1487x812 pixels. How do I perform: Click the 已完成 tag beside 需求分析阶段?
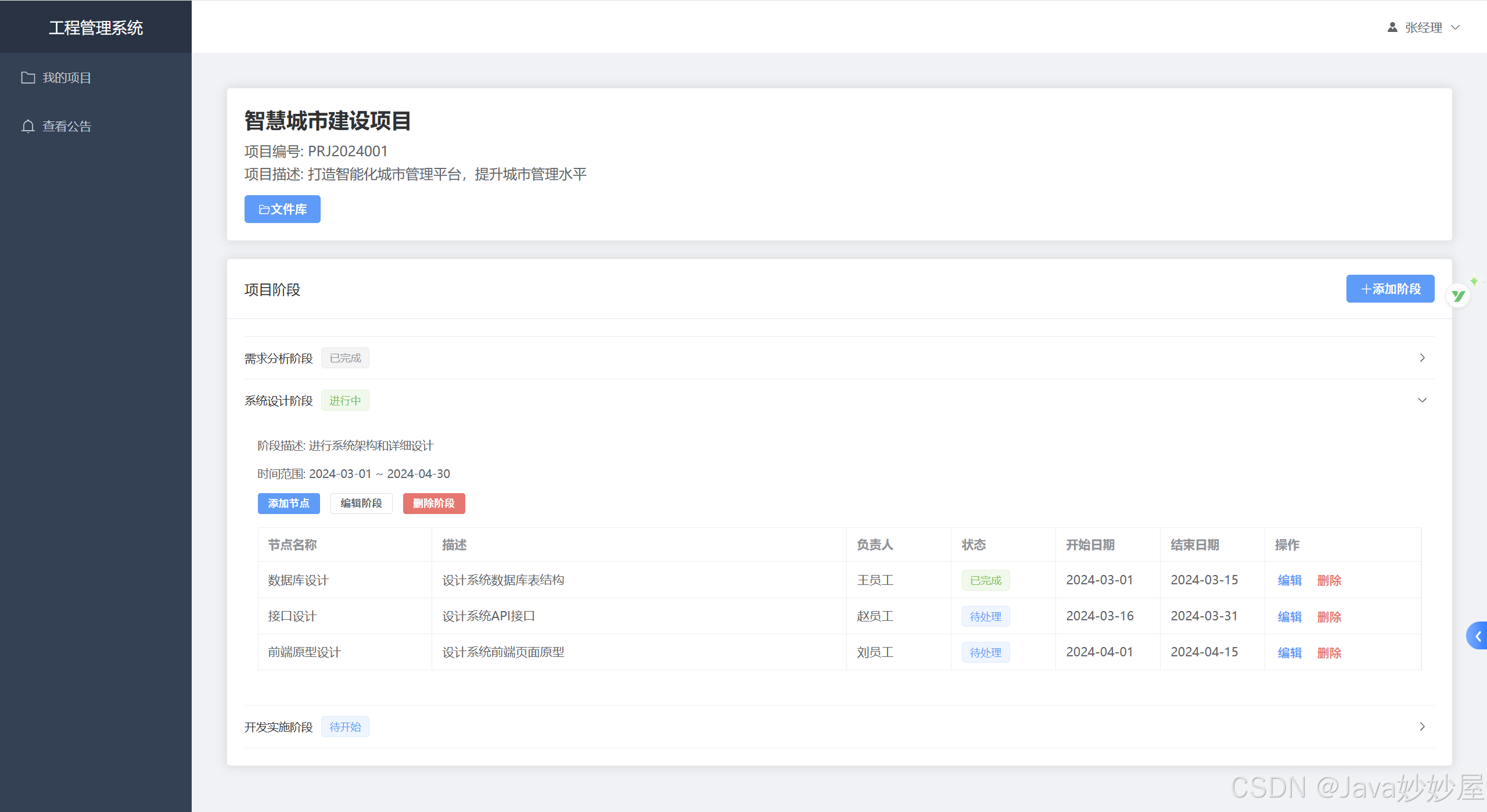345,358
